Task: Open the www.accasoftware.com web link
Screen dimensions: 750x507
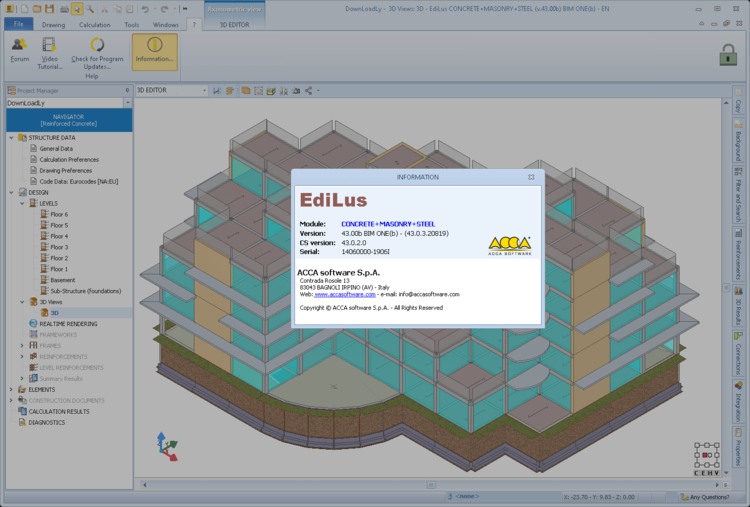Action: coord(338,295)
